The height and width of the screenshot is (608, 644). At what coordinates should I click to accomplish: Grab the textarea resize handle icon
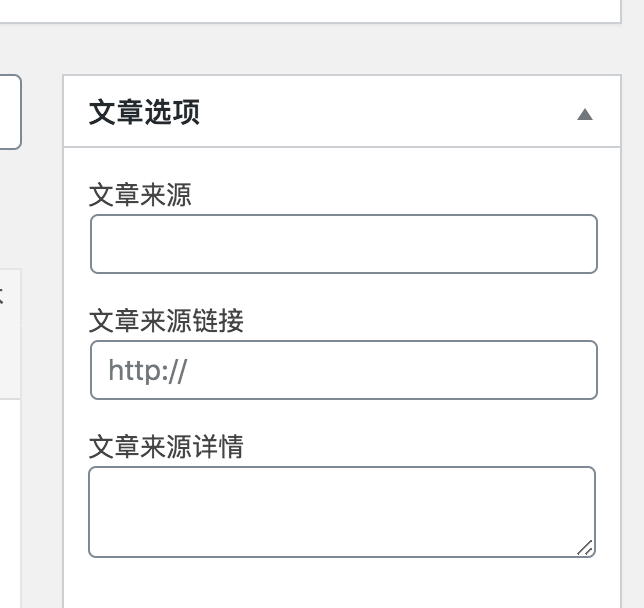click(x=585, y=548)
